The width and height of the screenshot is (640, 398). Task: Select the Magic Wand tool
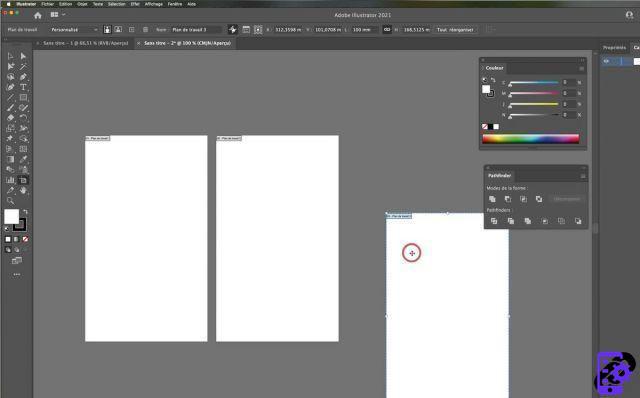click(x=23, y=66)
